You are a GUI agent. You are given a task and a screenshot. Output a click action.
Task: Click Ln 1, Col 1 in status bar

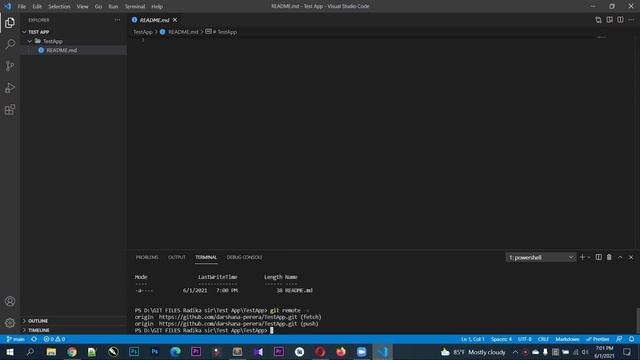point(473,339)
